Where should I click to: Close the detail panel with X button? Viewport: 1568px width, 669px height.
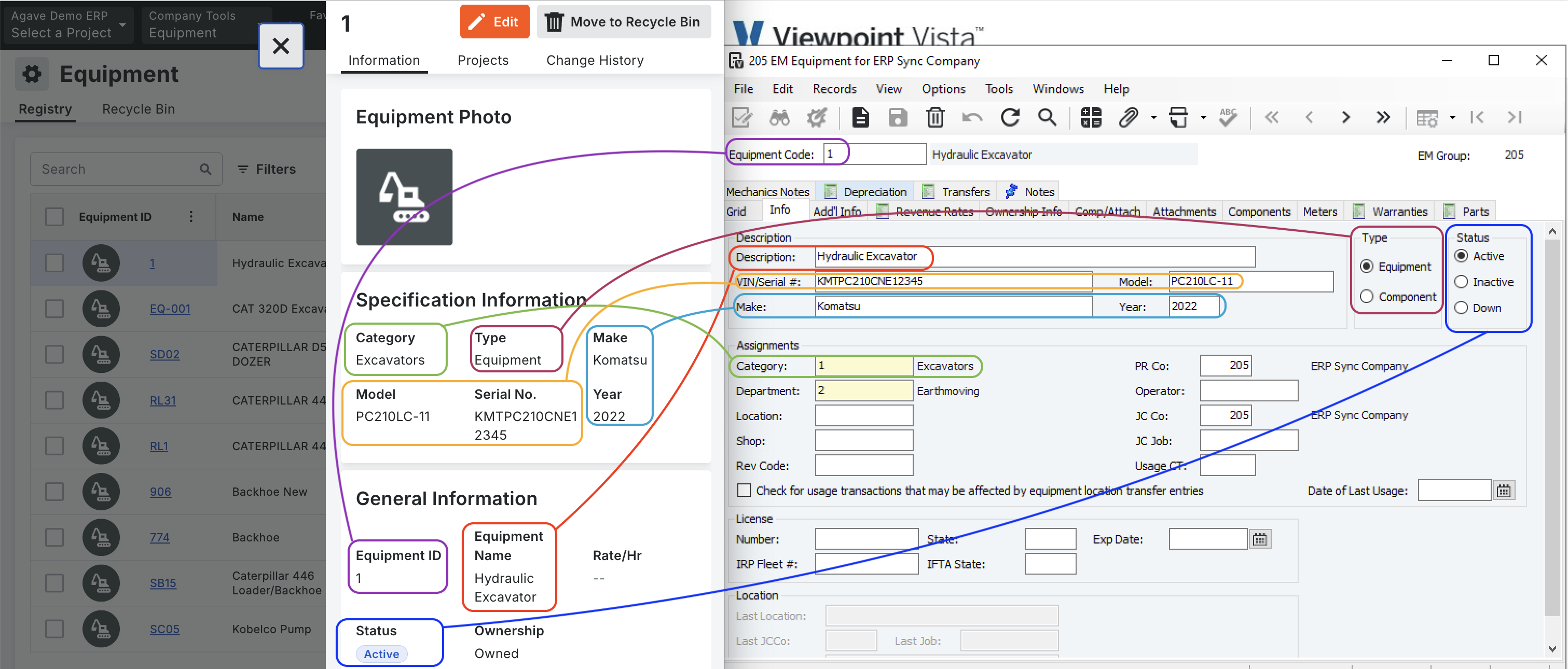(x=281, y=46)
